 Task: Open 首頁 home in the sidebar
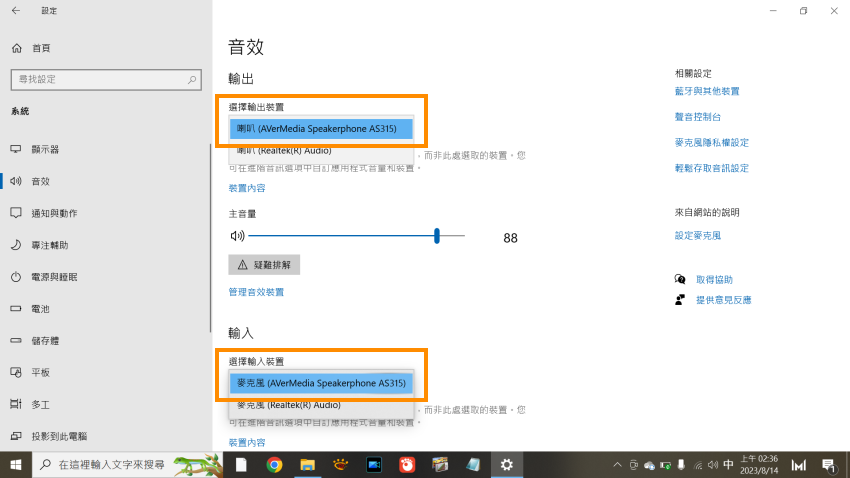(x=31, y=48)
